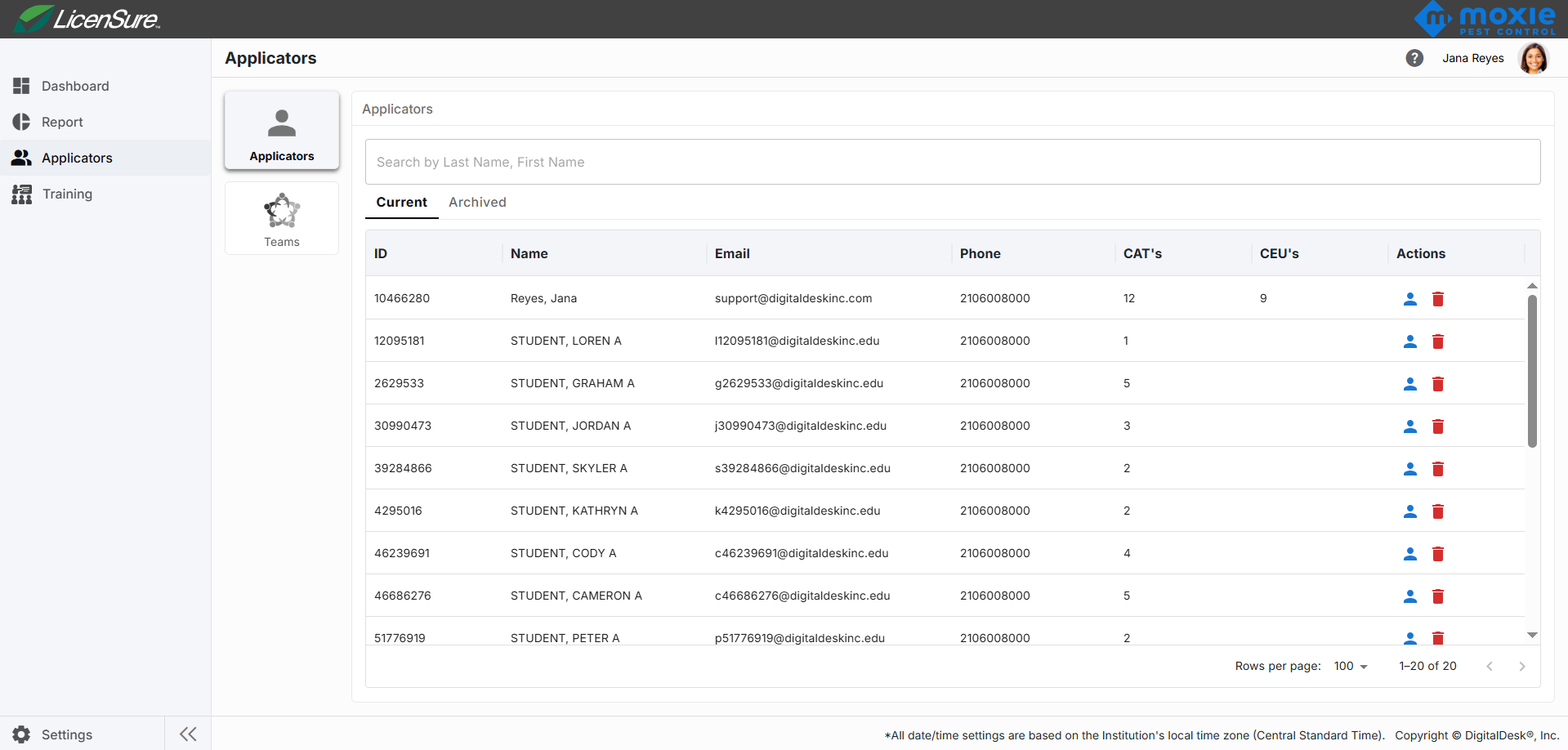View profile of STUDENT, LOREN A
The image size is (1568, 750).
coord(1409,342)
